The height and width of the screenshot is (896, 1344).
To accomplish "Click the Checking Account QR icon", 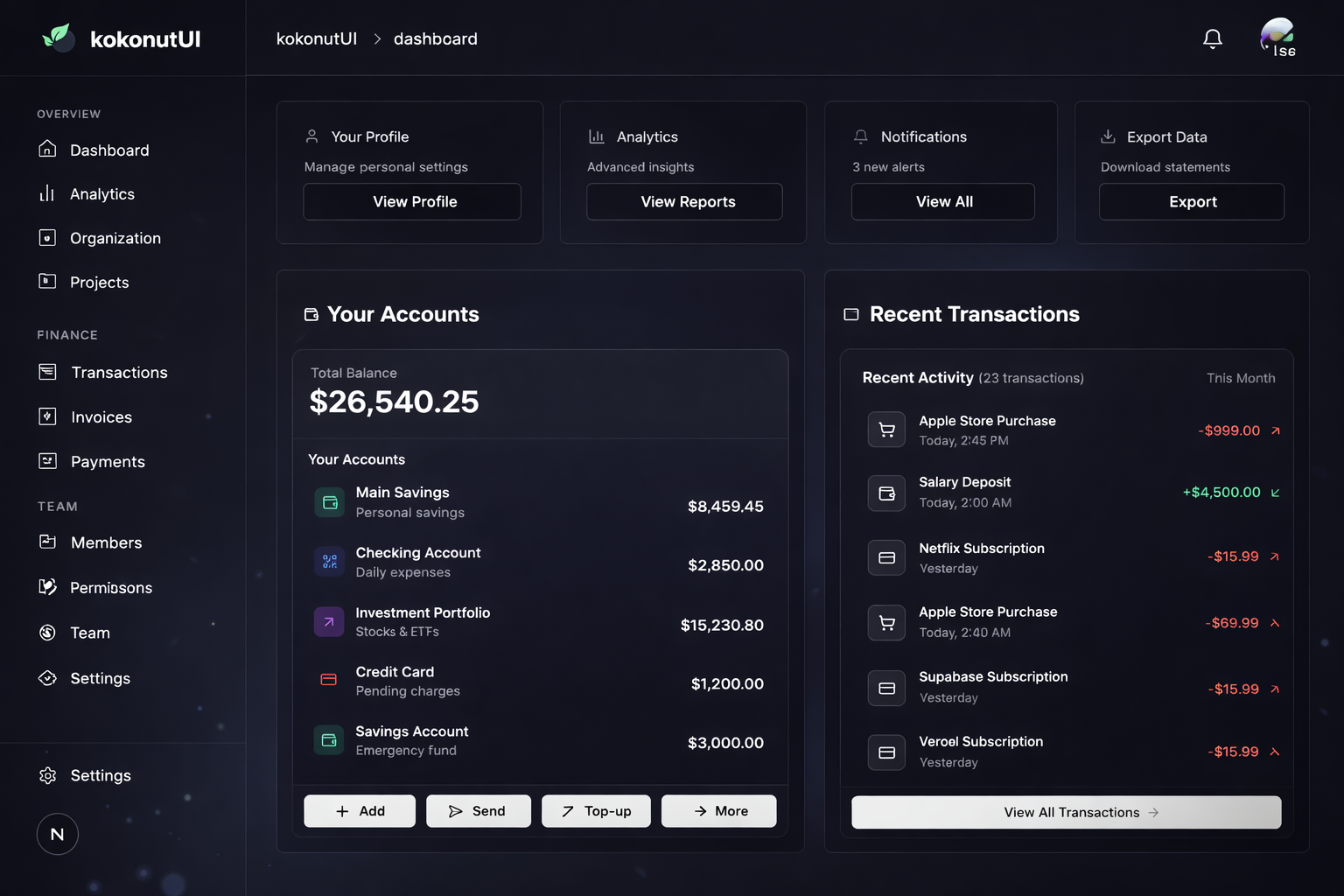I will 330,562.
